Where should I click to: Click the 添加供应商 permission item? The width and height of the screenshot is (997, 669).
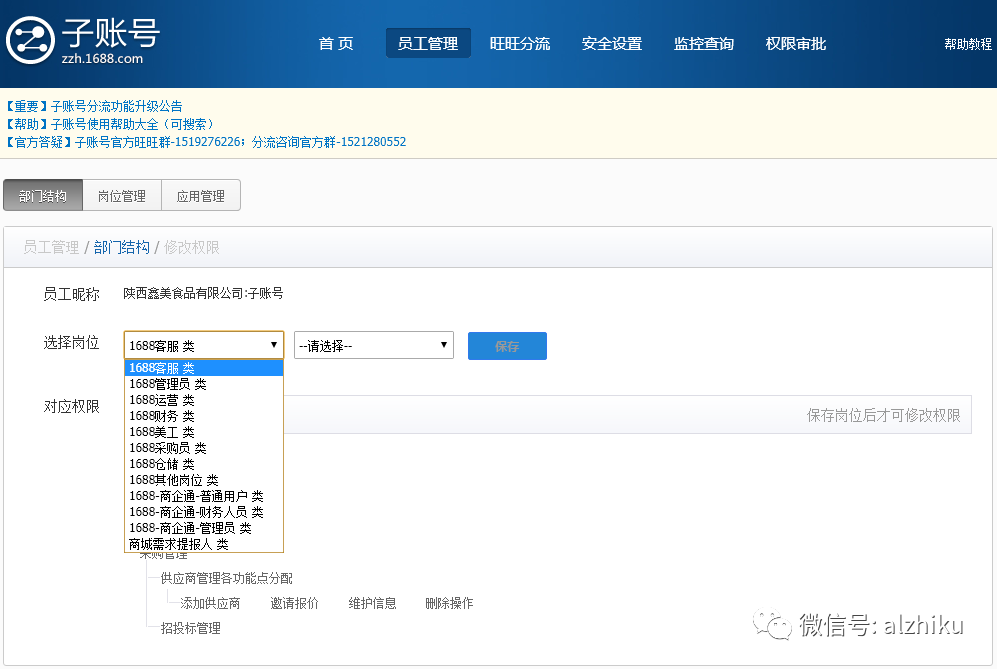[210, 603]
